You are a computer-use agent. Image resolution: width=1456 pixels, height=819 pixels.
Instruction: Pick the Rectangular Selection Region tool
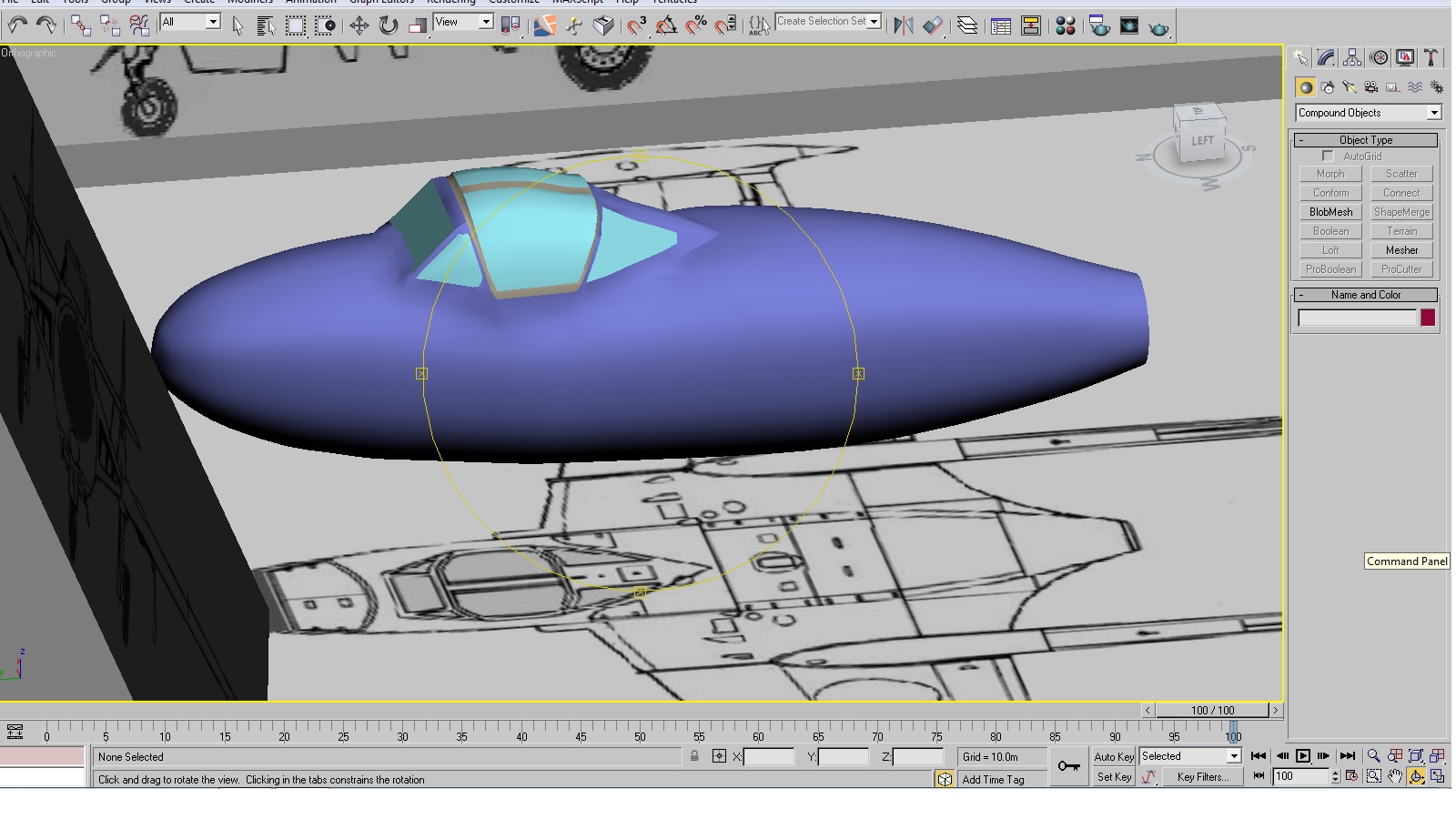pos(296,25)
